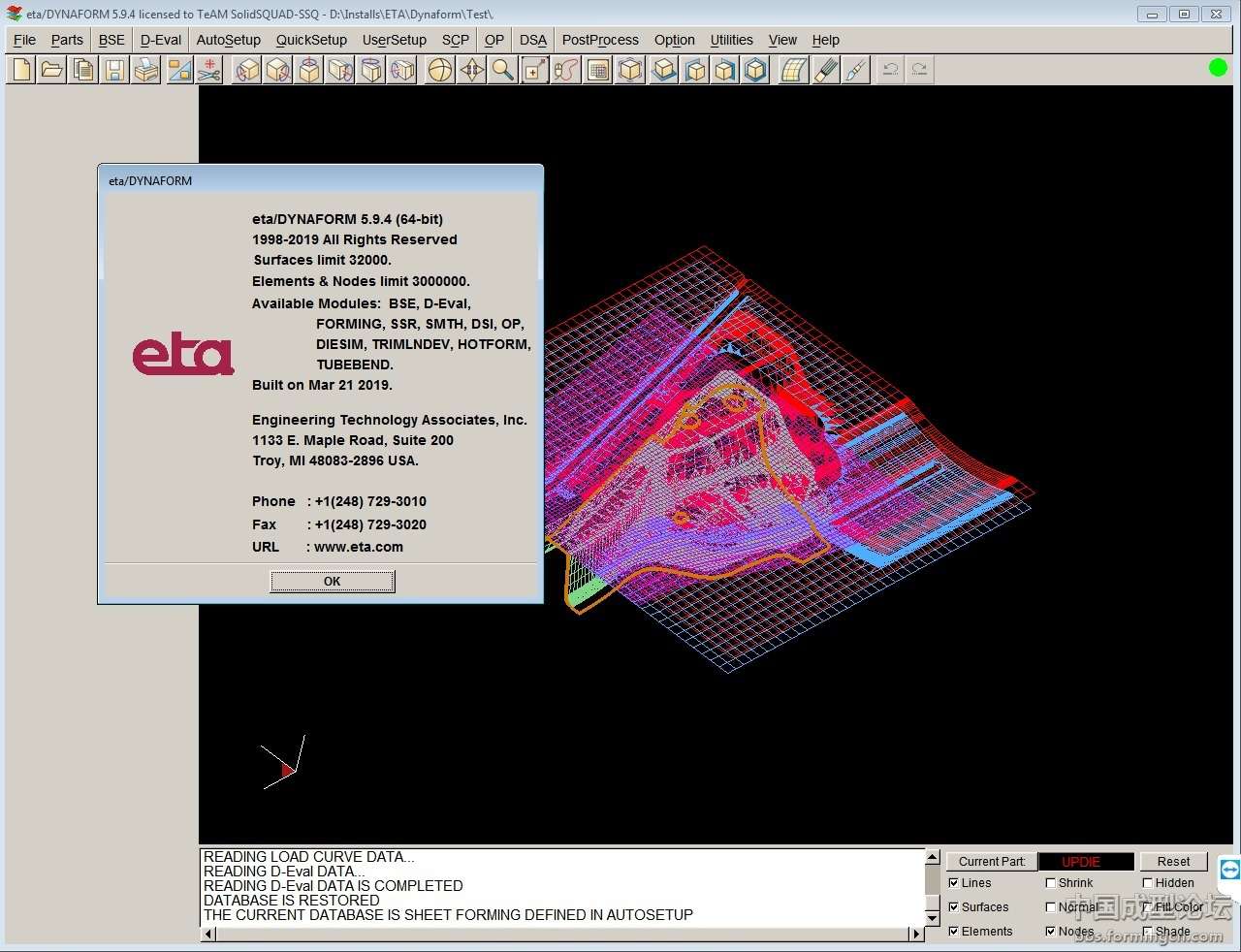Click the message log scroll right arrow
Viewport: 1241px width, 952px height.
[916, 935]
